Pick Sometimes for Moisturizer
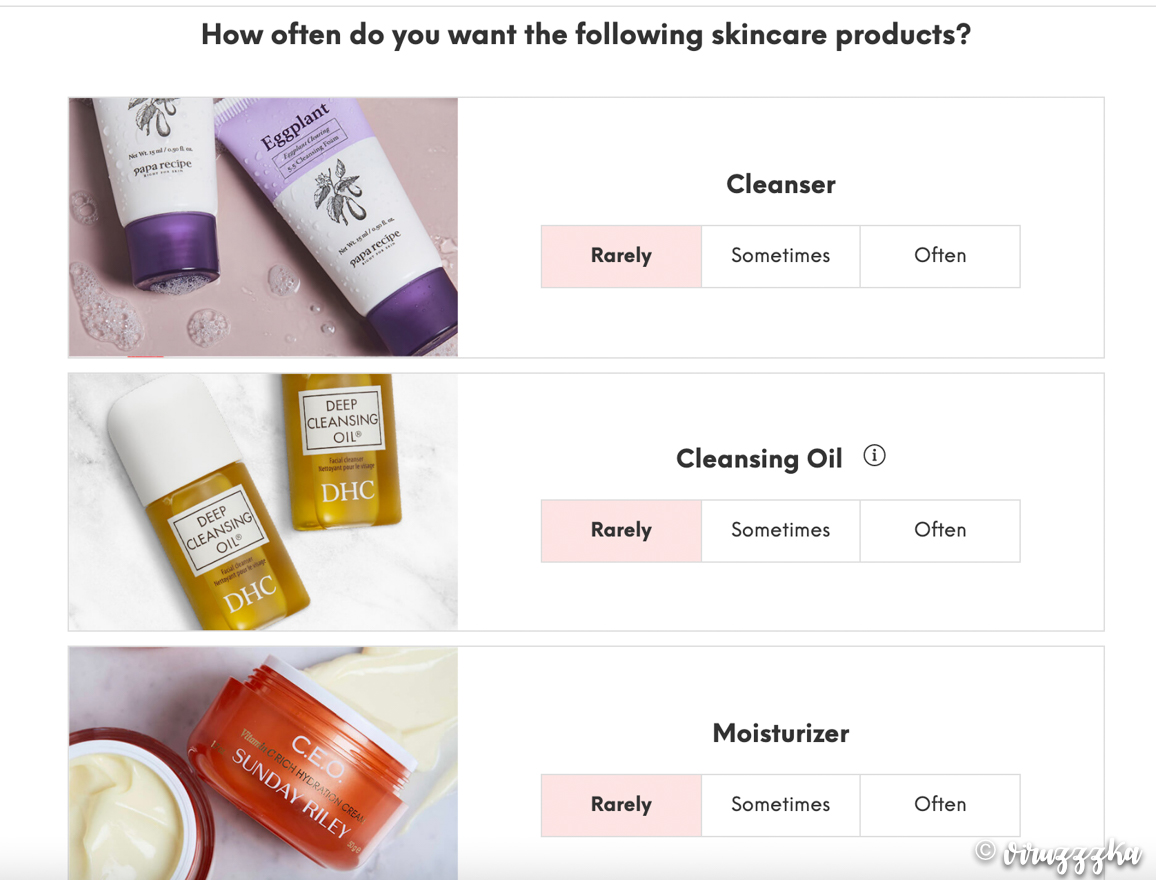1156x880 pixels. click(781, 805)
